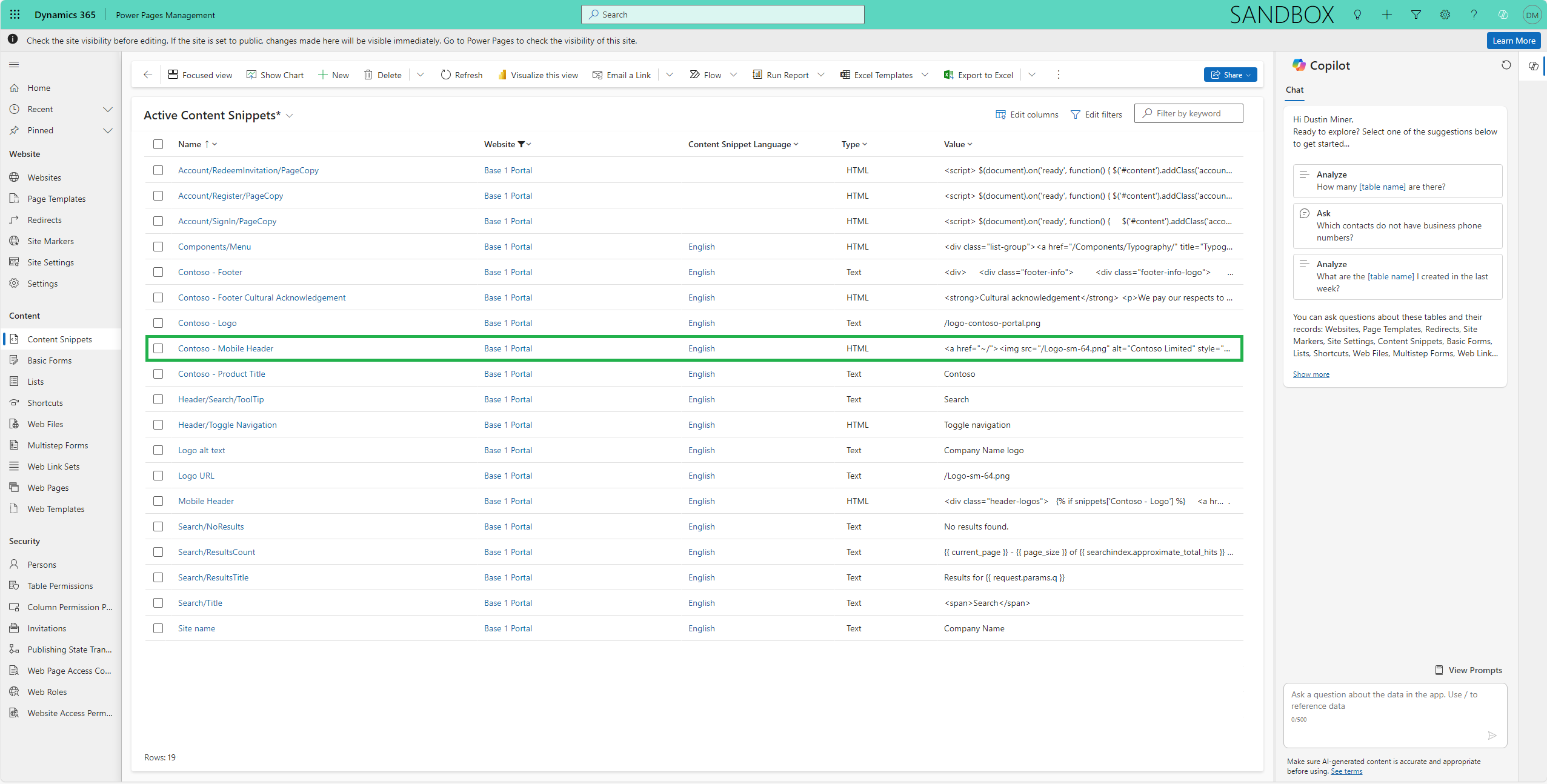Click the Show Chart command

coord(275,75)
